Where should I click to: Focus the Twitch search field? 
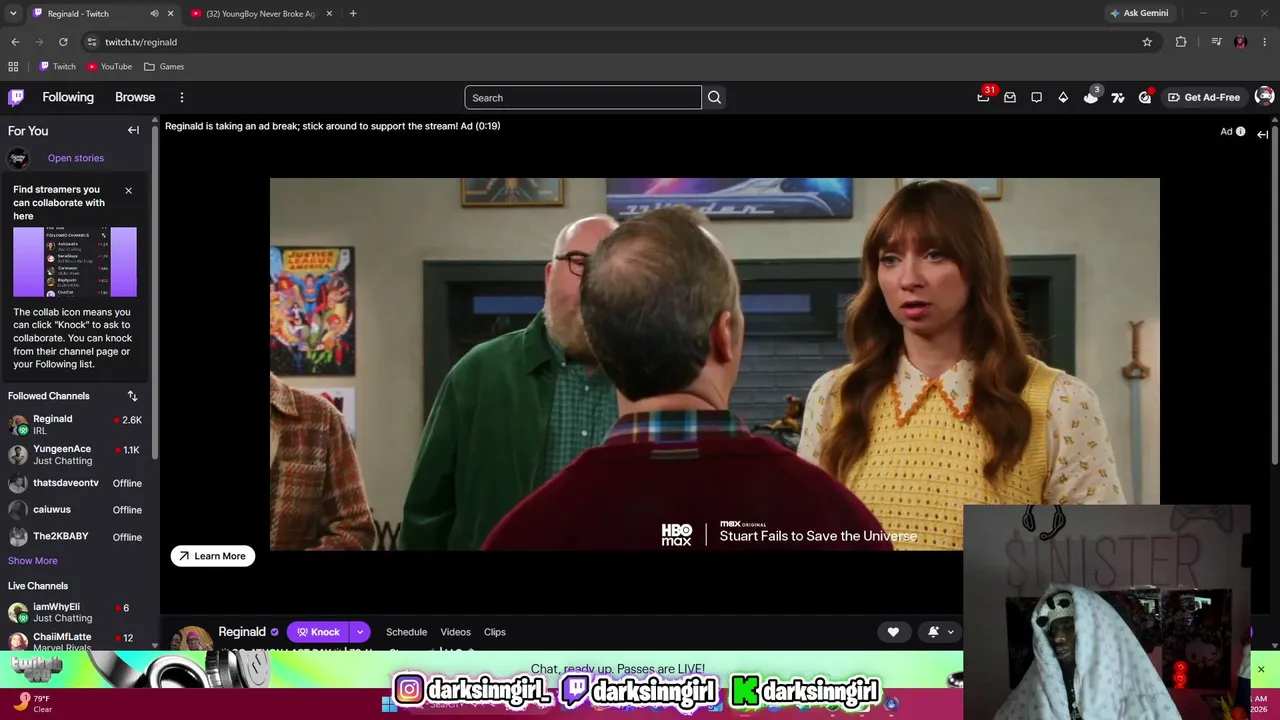point(583,97)
